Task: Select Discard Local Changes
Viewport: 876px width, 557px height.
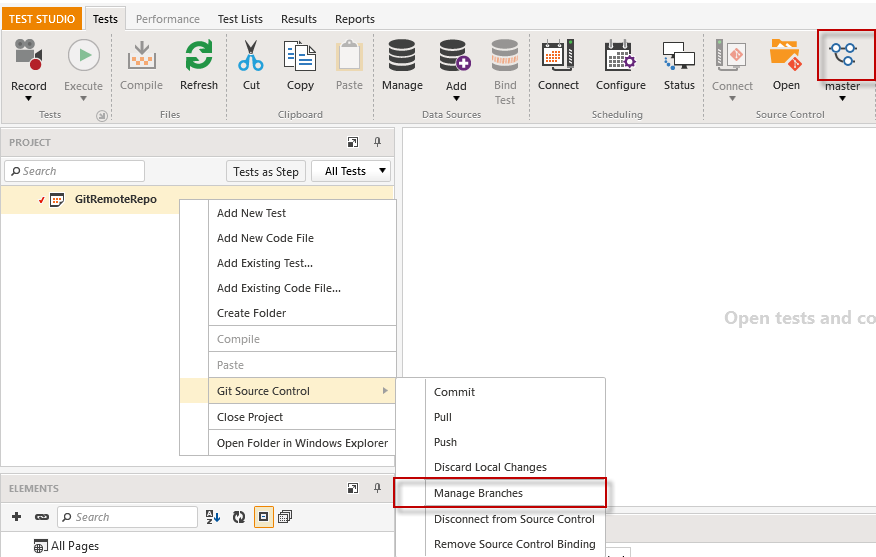Action: click(515, 467)
